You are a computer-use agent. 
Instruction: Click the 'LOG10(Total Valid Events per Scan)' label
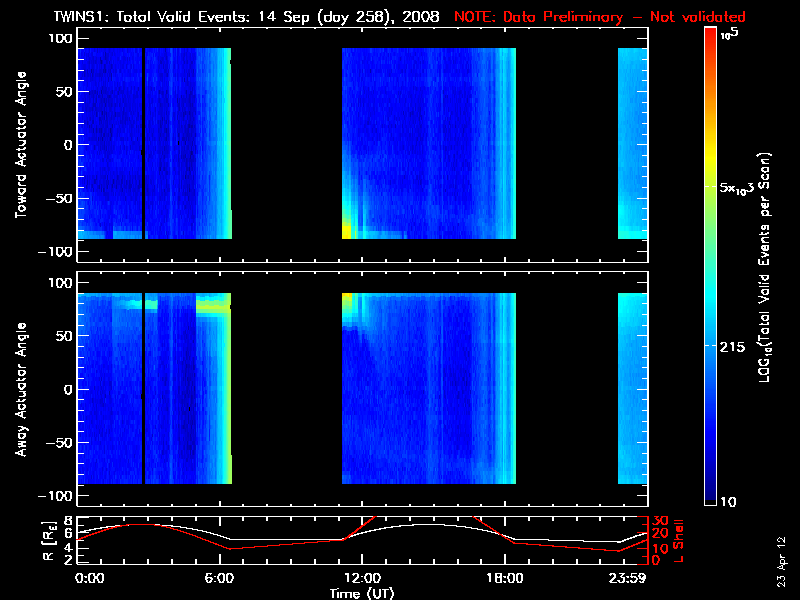pyautogui.click(x=764, y=267)
